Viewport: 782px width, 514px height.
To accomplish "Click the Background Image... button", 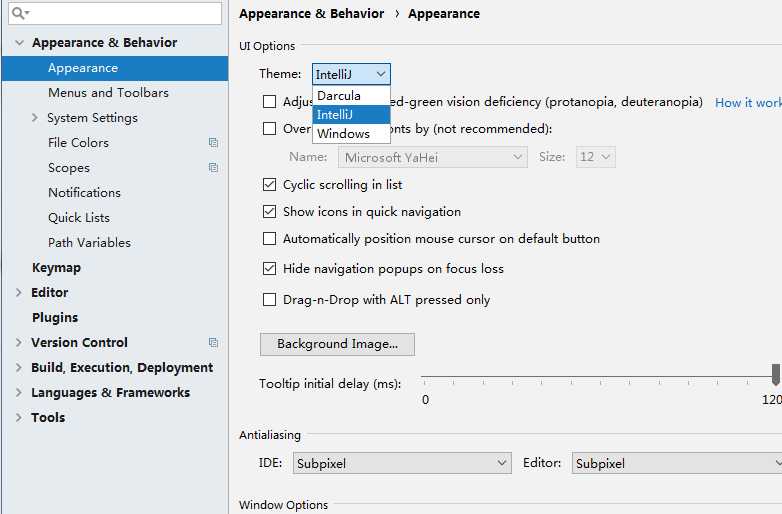I will pos(337,344).
